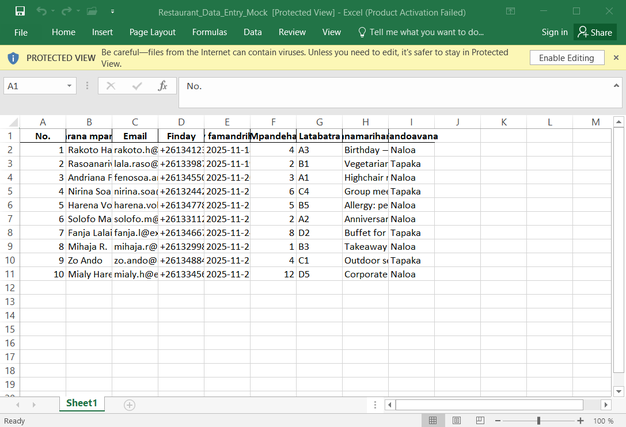626x427 pixels.
Task: Close the Protected View warning bar
Action: point(615,58)
